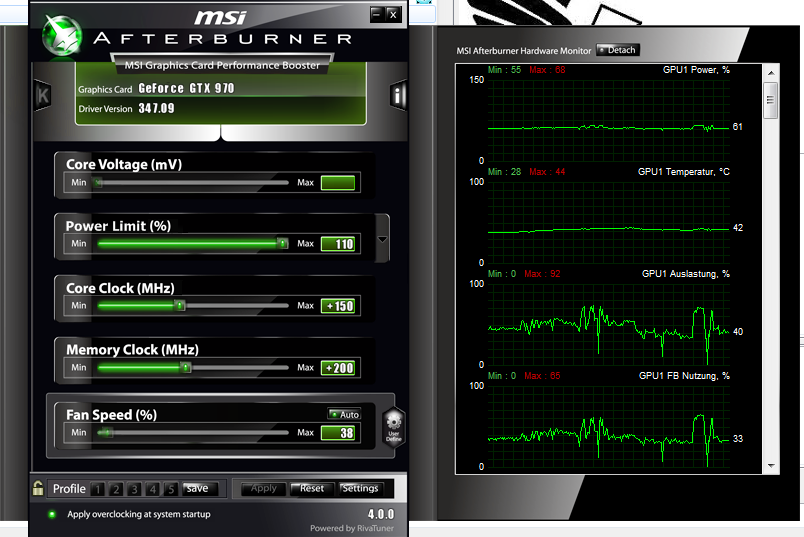
Task: Select profile slot 3
Action: 134,489
